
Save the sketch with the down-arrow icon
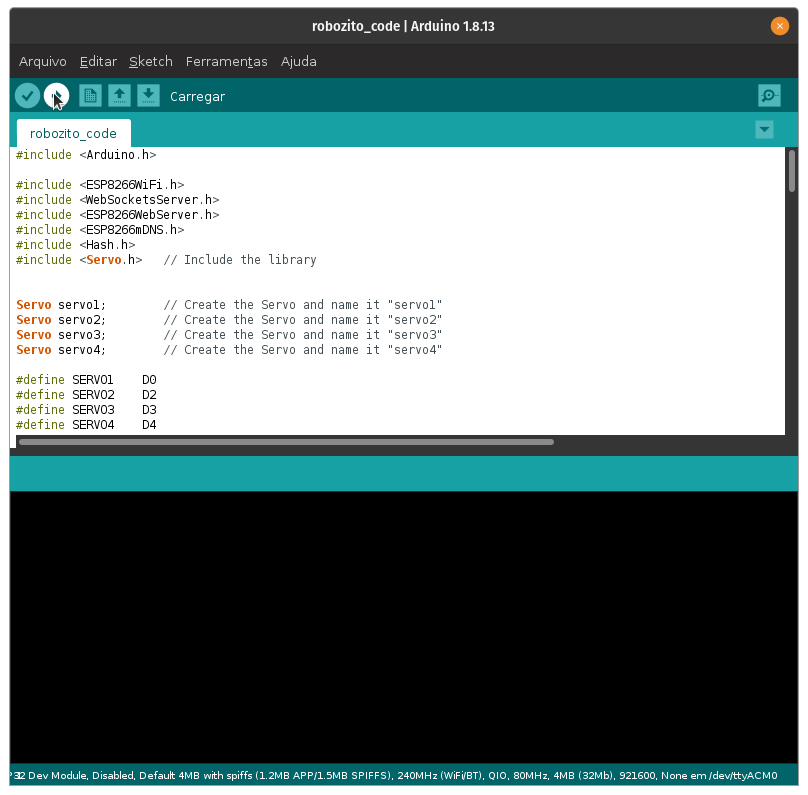[x=148, y=96]
